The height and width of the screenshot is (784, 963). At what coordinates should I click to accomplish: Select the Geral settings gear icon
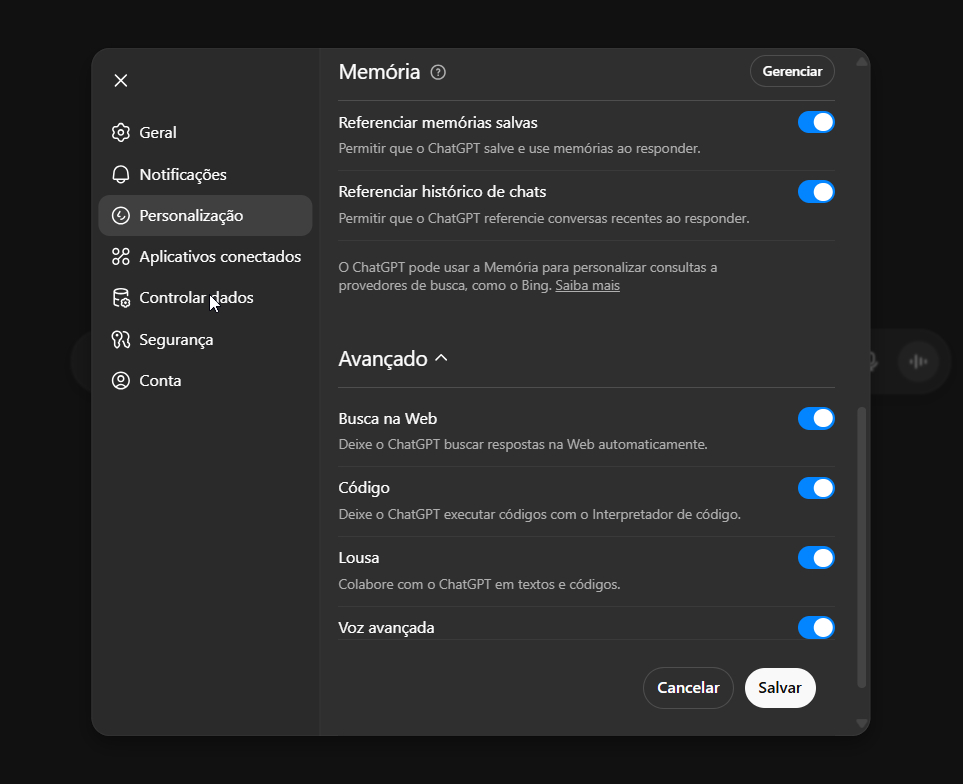[121, 131]
